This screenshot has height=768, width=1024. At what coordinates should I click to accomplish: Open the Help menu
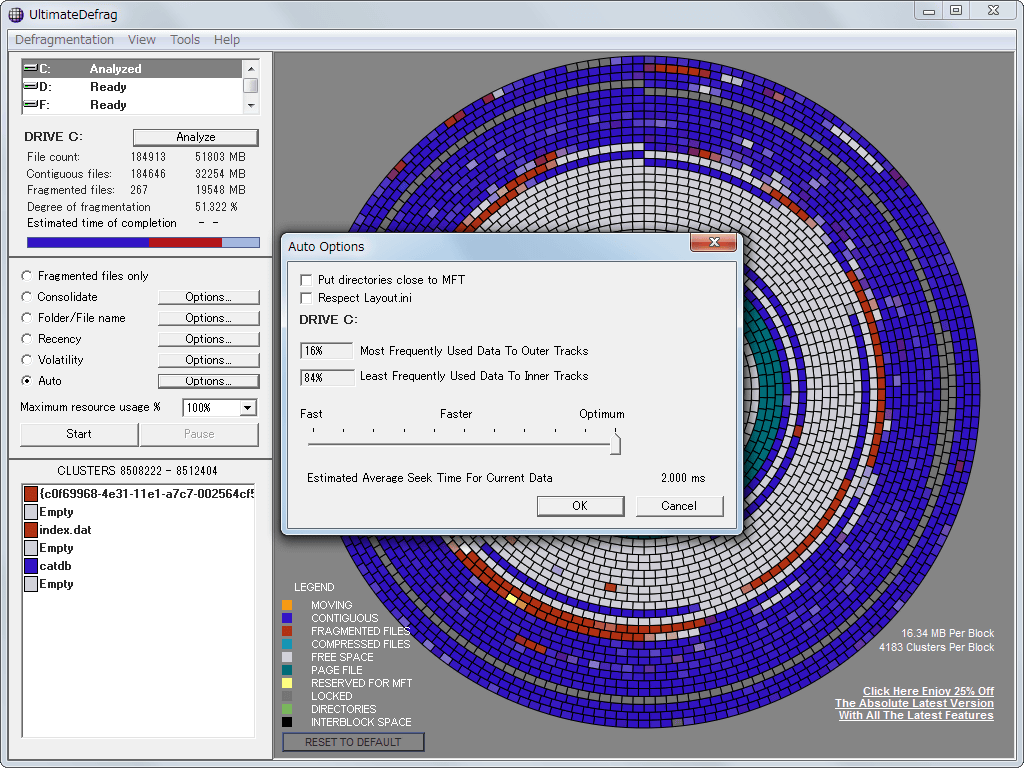pyautogui.click(x=227, y=40)
